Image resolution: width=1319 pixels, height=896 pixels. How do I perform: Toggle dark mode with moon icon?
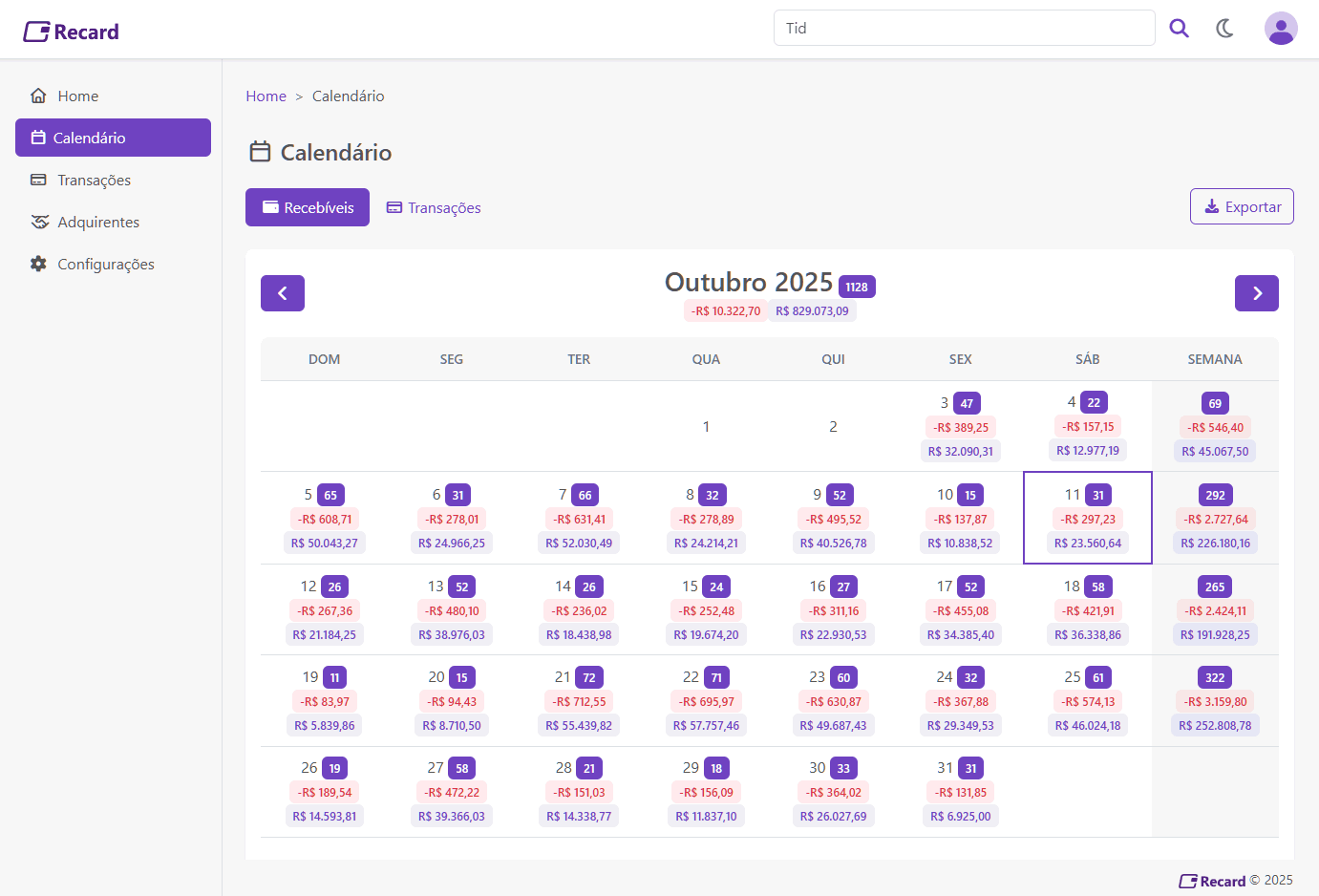coord(1224,29)
